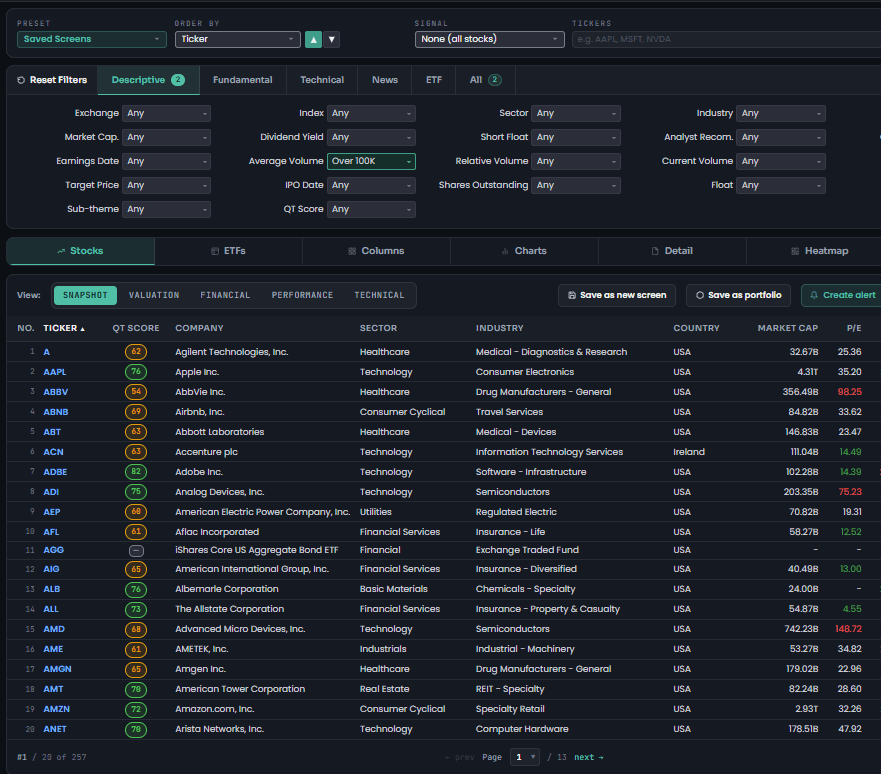The image size is (881, 774).
Task: Sort descending with the down arrow button
Action: [x=331, y=39]
